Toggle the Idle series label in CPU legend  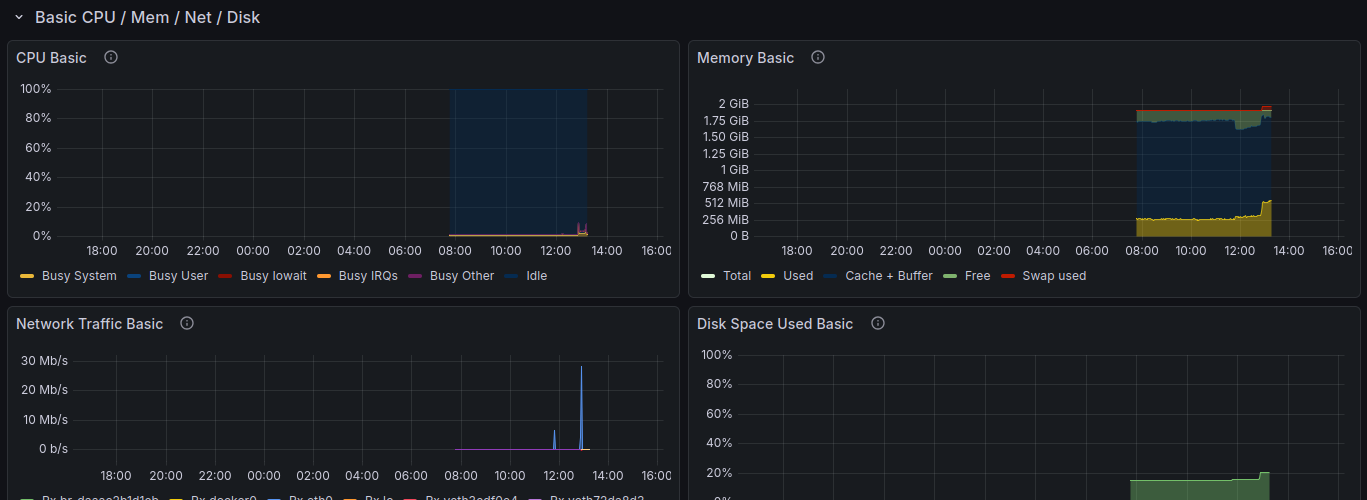click(x=536, y=276)
